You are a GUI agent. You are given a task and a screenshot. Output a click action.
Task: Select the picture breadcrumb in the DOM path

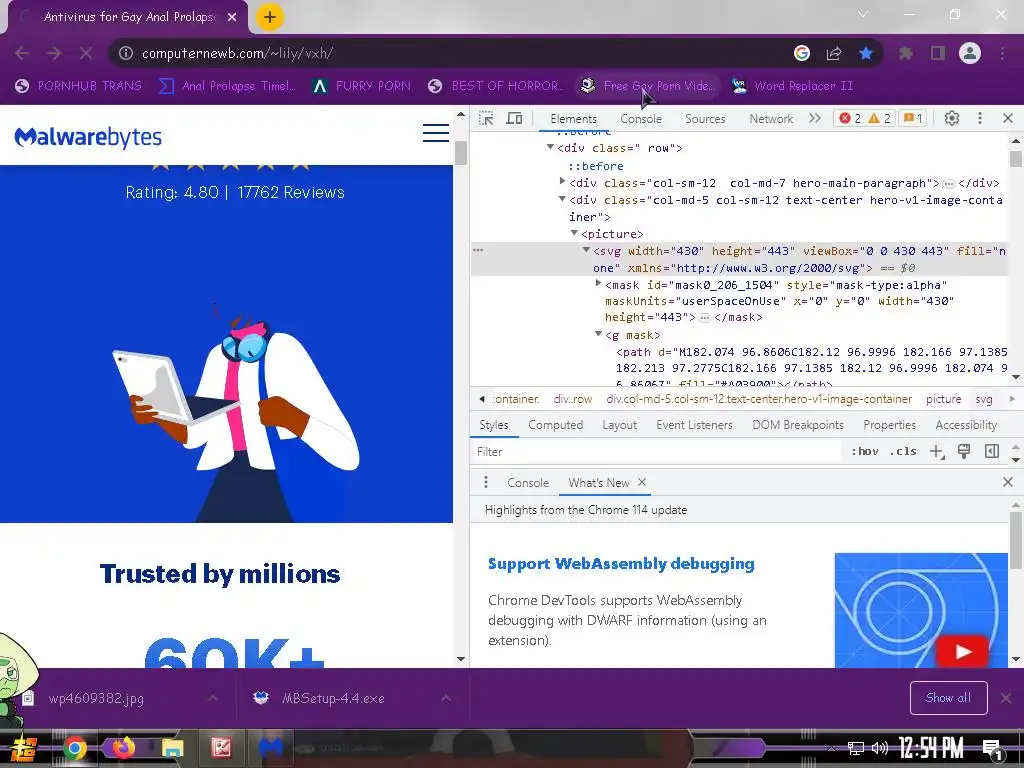pyautogui.click(x=943, y=398)
